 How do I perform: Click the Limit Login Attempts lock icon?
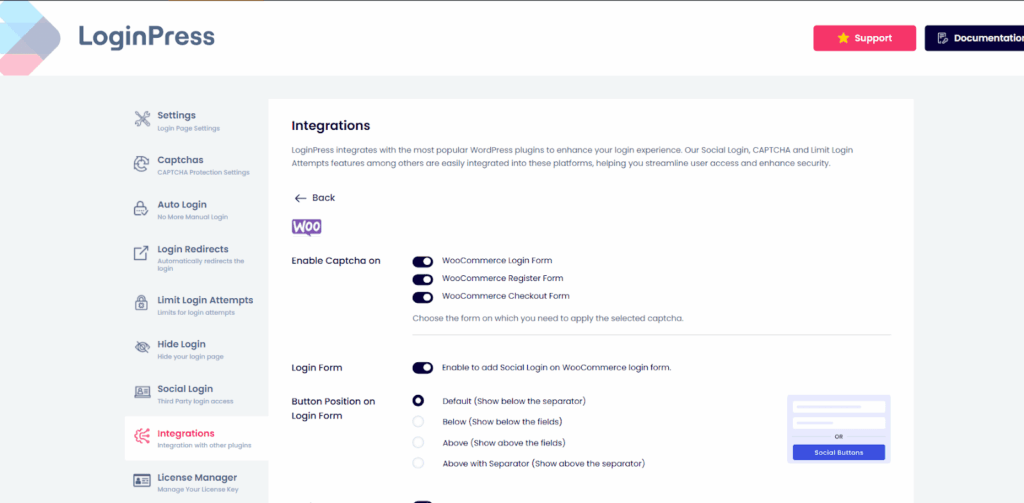point(142,303)
